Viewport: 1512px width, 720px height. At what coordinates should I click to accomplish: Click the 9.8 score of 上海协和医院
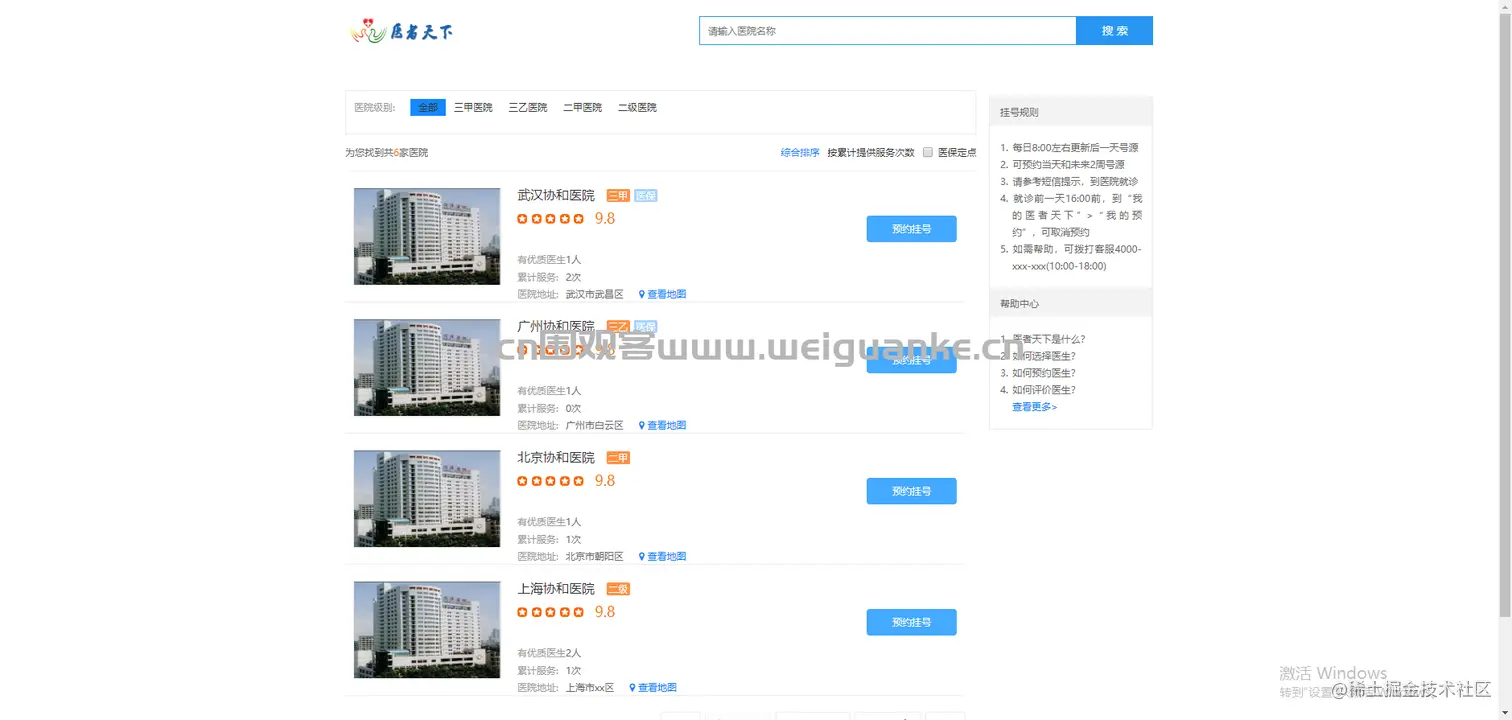coord(605,612)
